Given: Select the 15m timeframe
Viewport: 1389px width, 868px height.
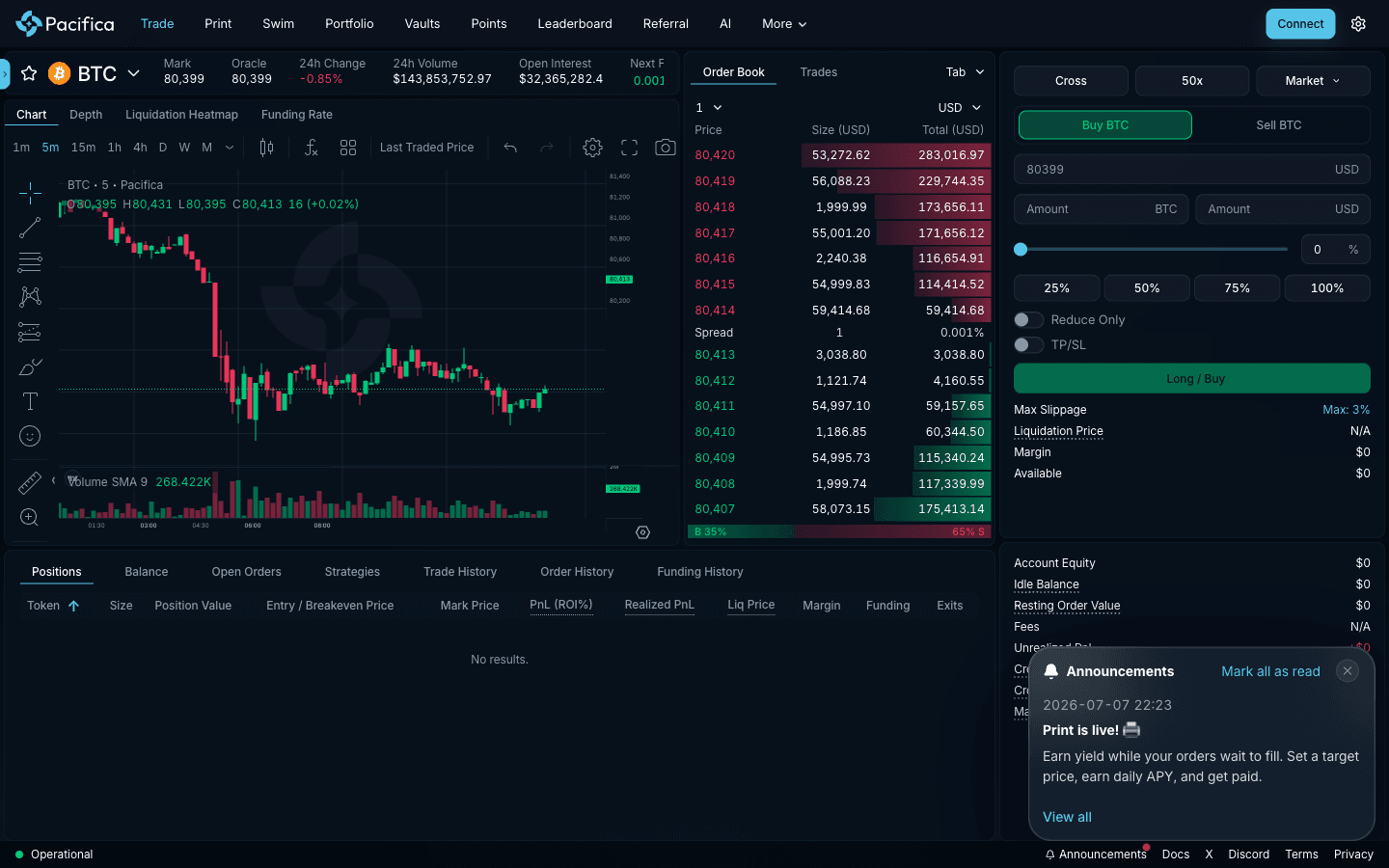Looking at the screenshot, I should coord(84,148).
